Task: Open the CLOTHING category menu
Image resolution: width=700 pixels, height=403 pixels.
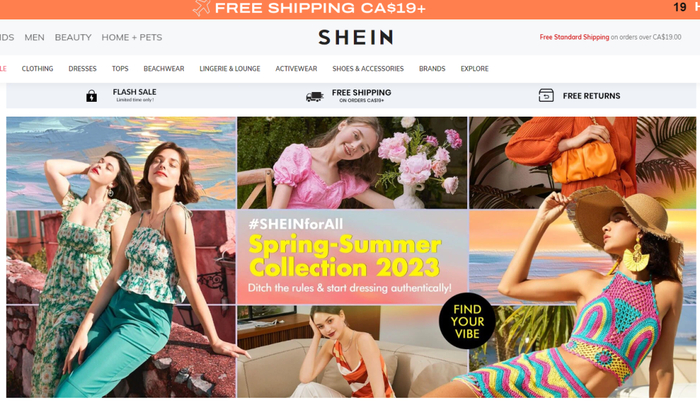Action: click(x=38, y=69)
